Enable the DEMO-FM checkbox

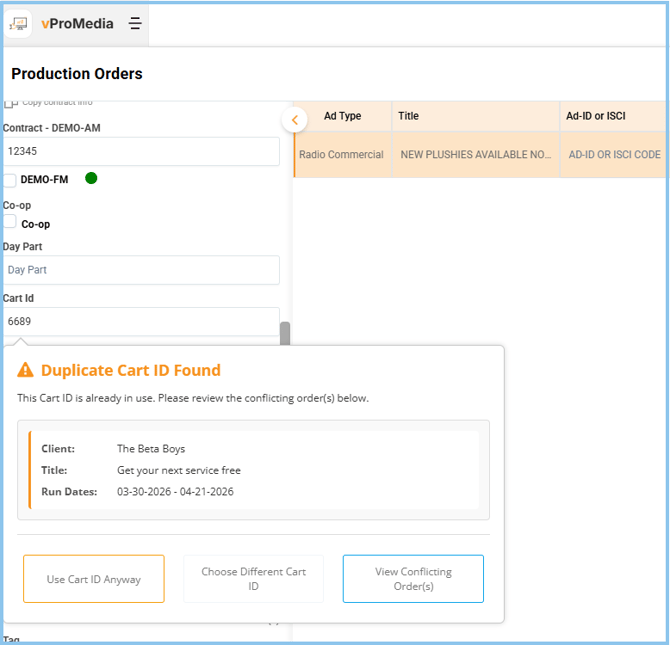10,180
